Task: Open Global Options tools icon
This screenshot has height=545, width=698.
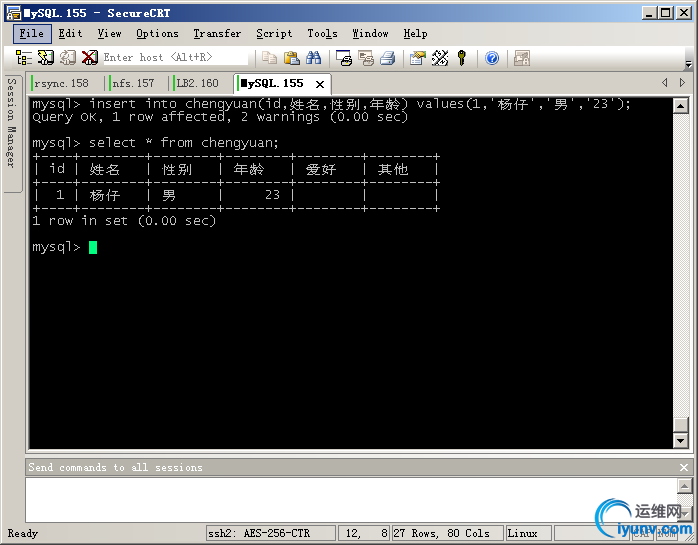Action: pyautogui.click(x=440, y=58)
